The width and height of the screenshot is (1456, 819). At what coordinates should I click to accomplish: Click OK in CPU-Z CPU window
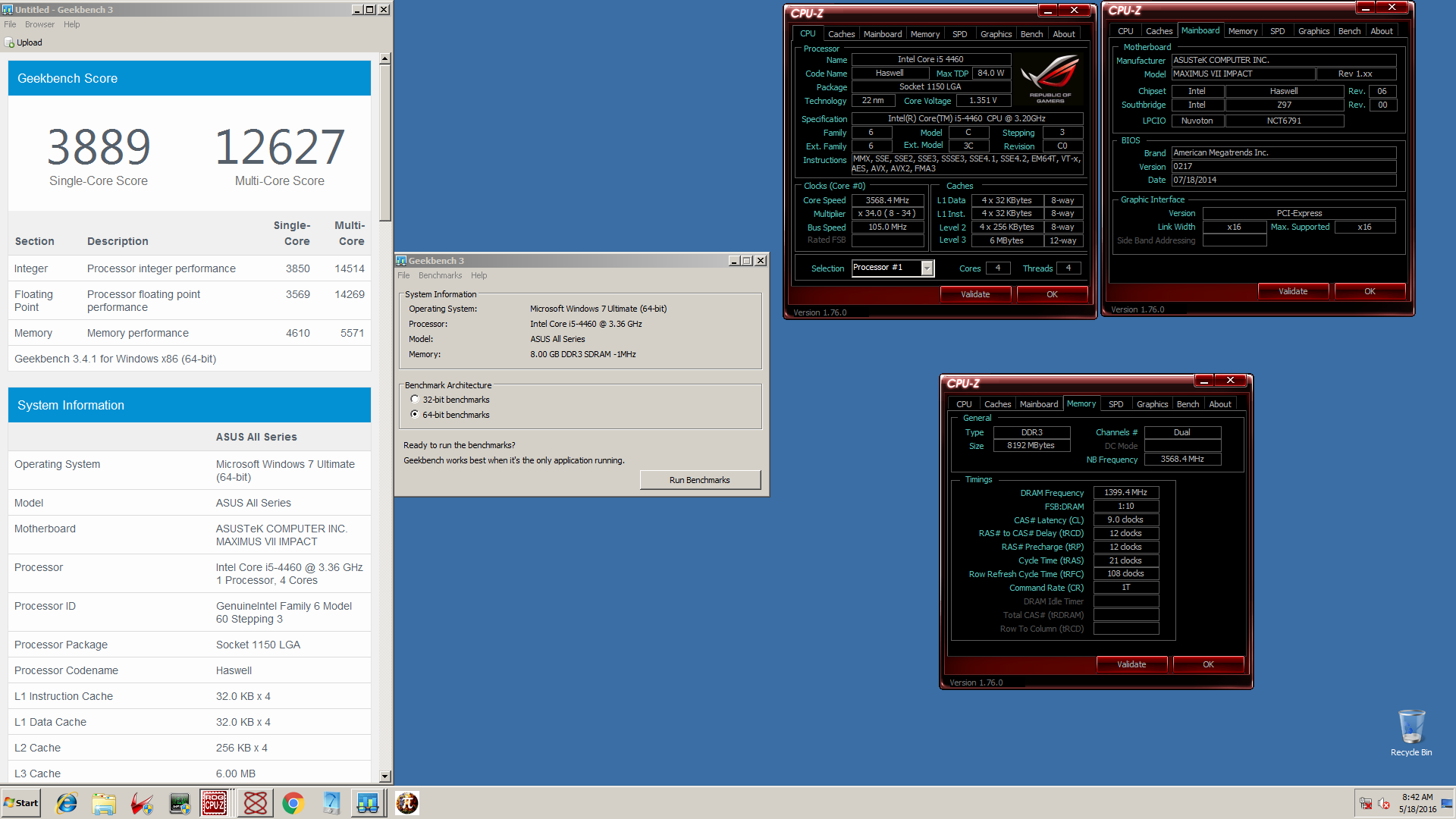(1052, 294)
